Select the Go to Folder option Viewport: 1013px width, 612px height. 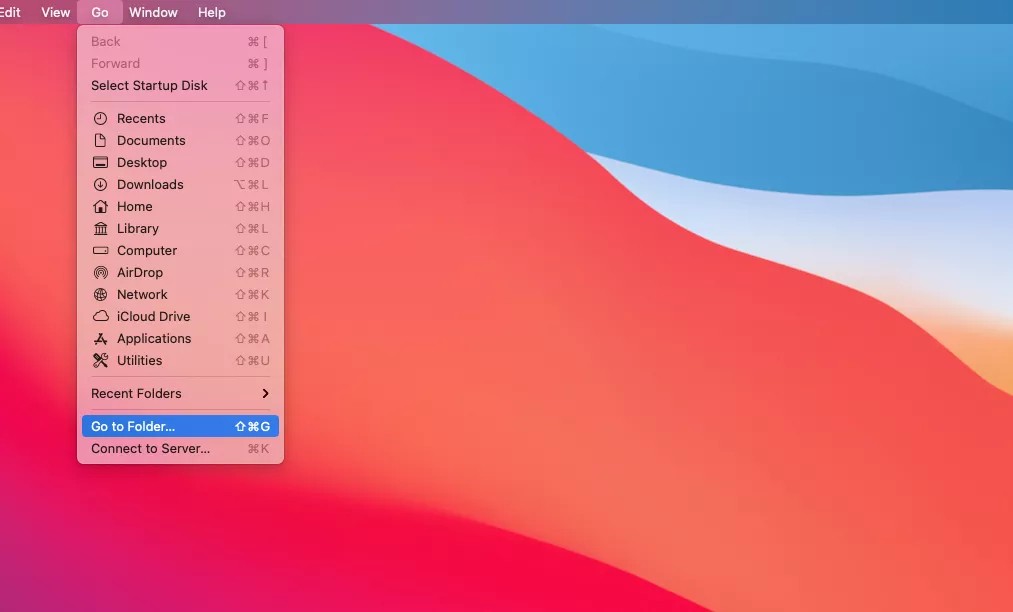[130, 426]
